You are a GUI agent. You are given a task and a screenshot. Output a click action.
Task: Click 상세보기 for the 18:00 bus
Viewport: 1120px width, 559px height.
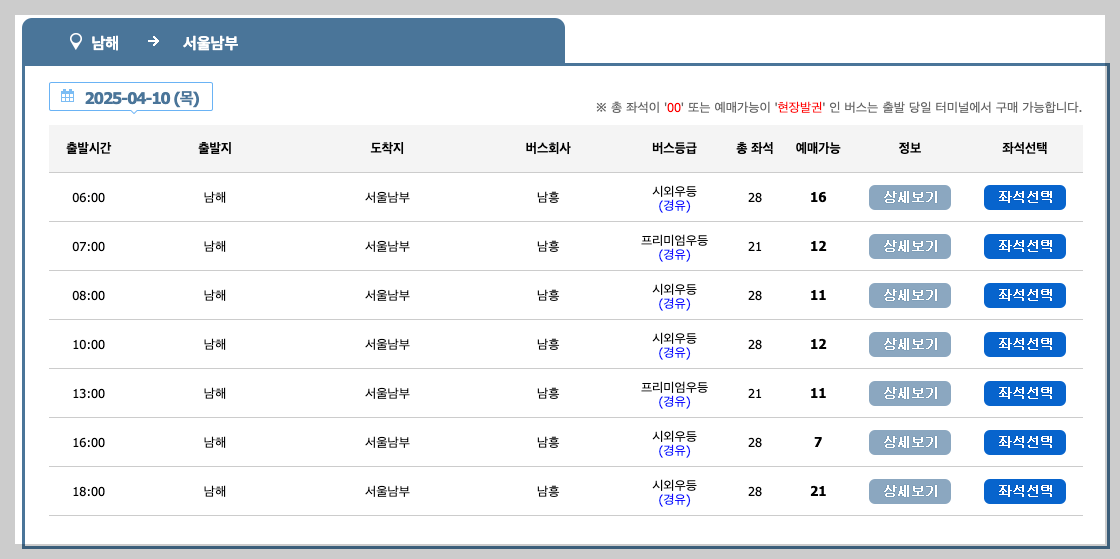909,491
